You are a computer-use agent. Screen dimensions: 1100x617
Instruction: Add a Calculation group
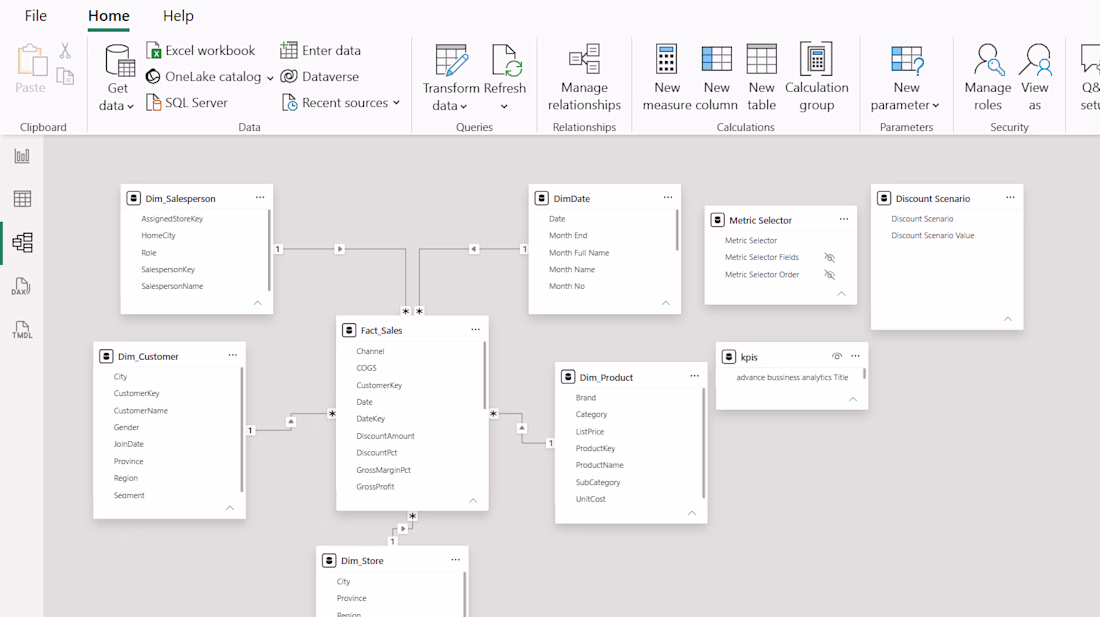coord(817,77)
